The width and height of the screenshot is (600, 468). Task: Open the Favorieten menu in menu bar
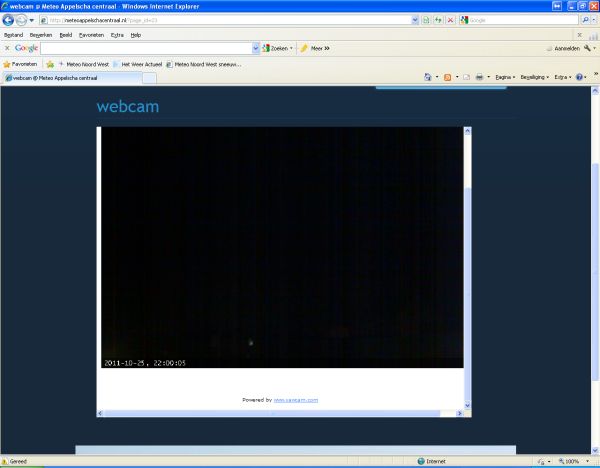pyautogui.click(x=91, y=34)
